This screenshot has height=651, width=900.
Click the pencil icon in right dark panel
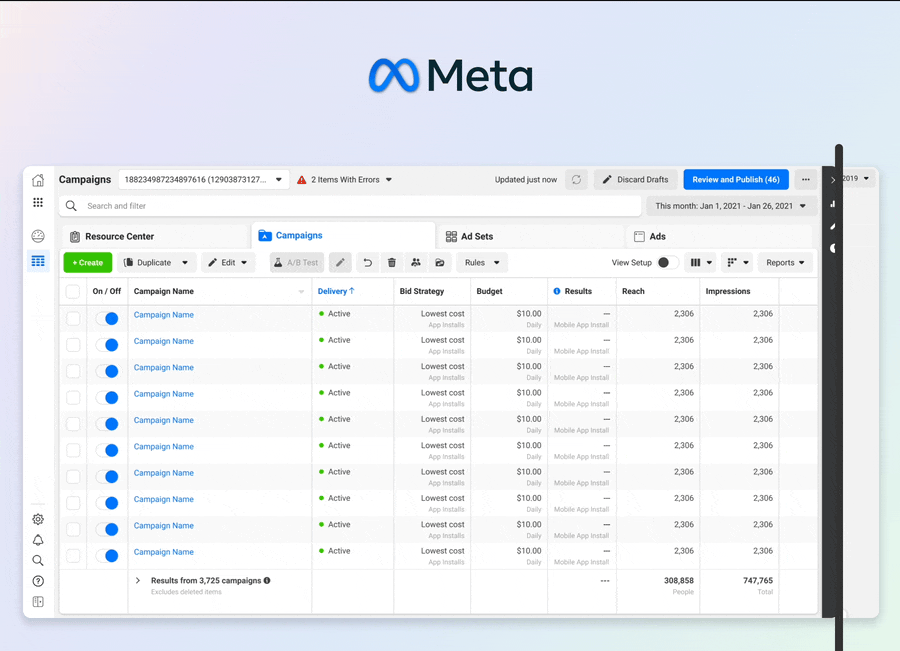[x=833, y=226]
